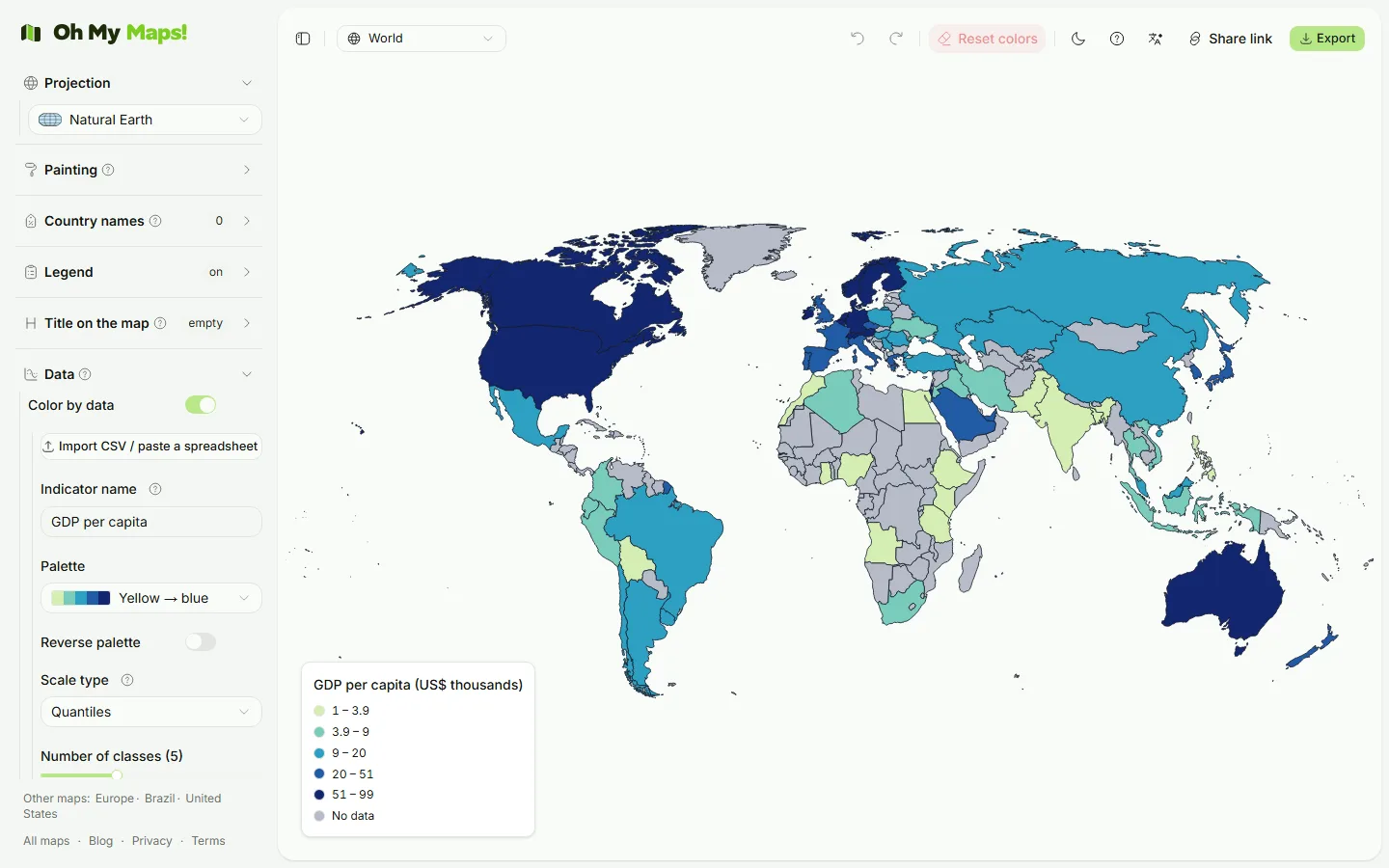The height and width of the screenshot is (868, 1389).
Task: Click the 51 – 99 legend color dot
Action: (319, 795)
